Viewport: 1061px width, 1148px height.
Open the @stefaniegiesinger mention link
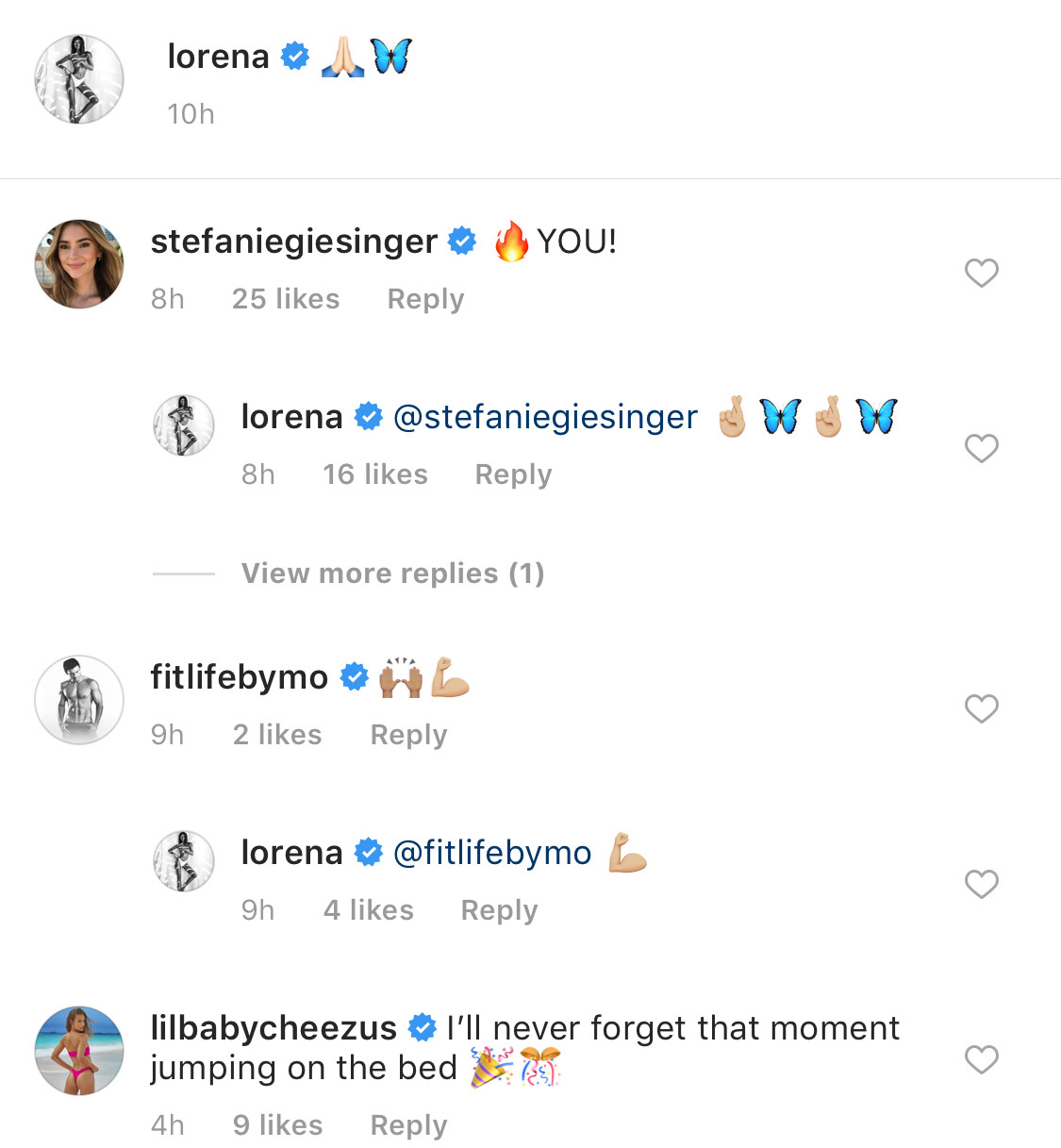pyautogui.click(x=545, y=417)
